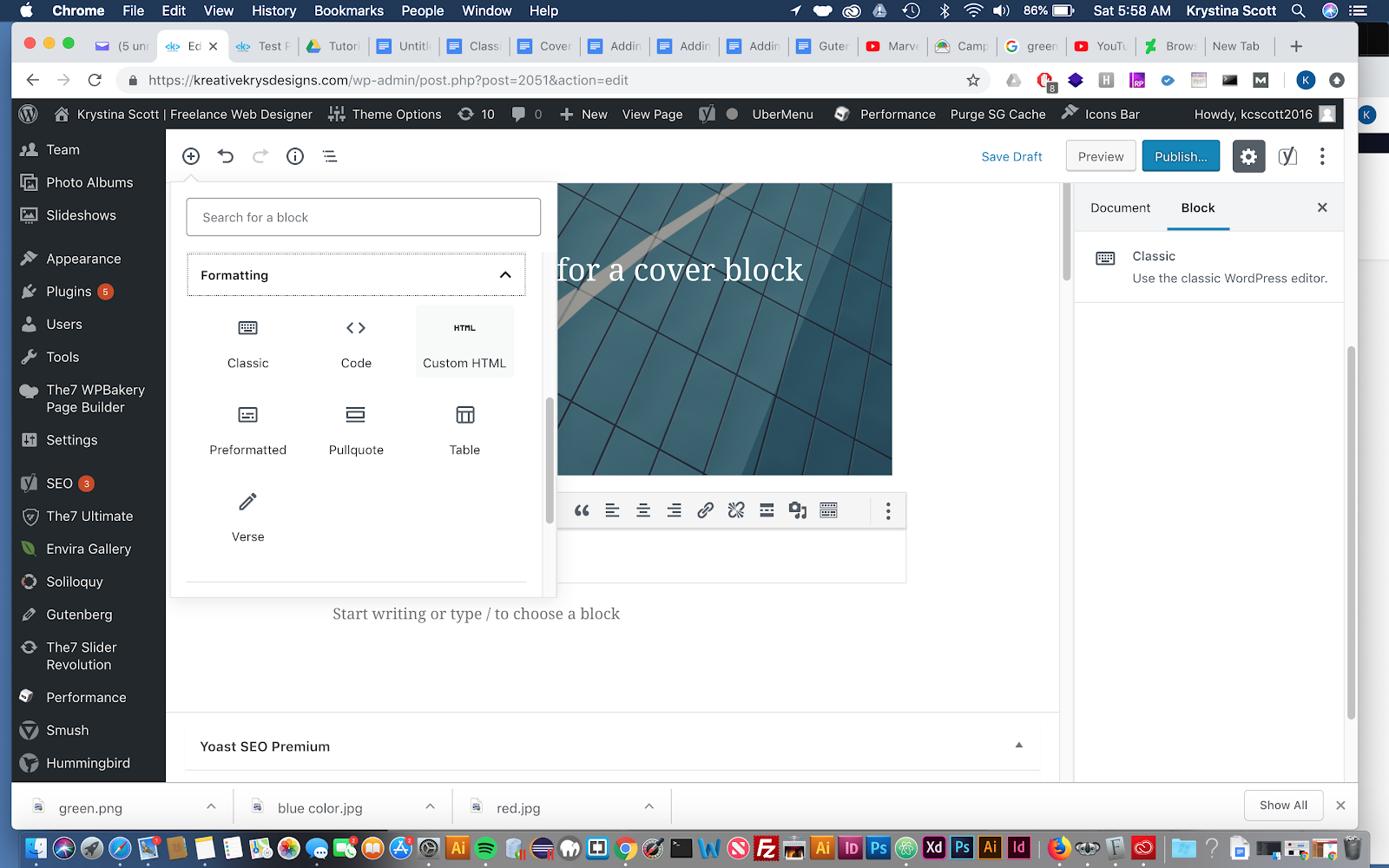
Task: Click the cover block image
Action: [x=724, y=329]
